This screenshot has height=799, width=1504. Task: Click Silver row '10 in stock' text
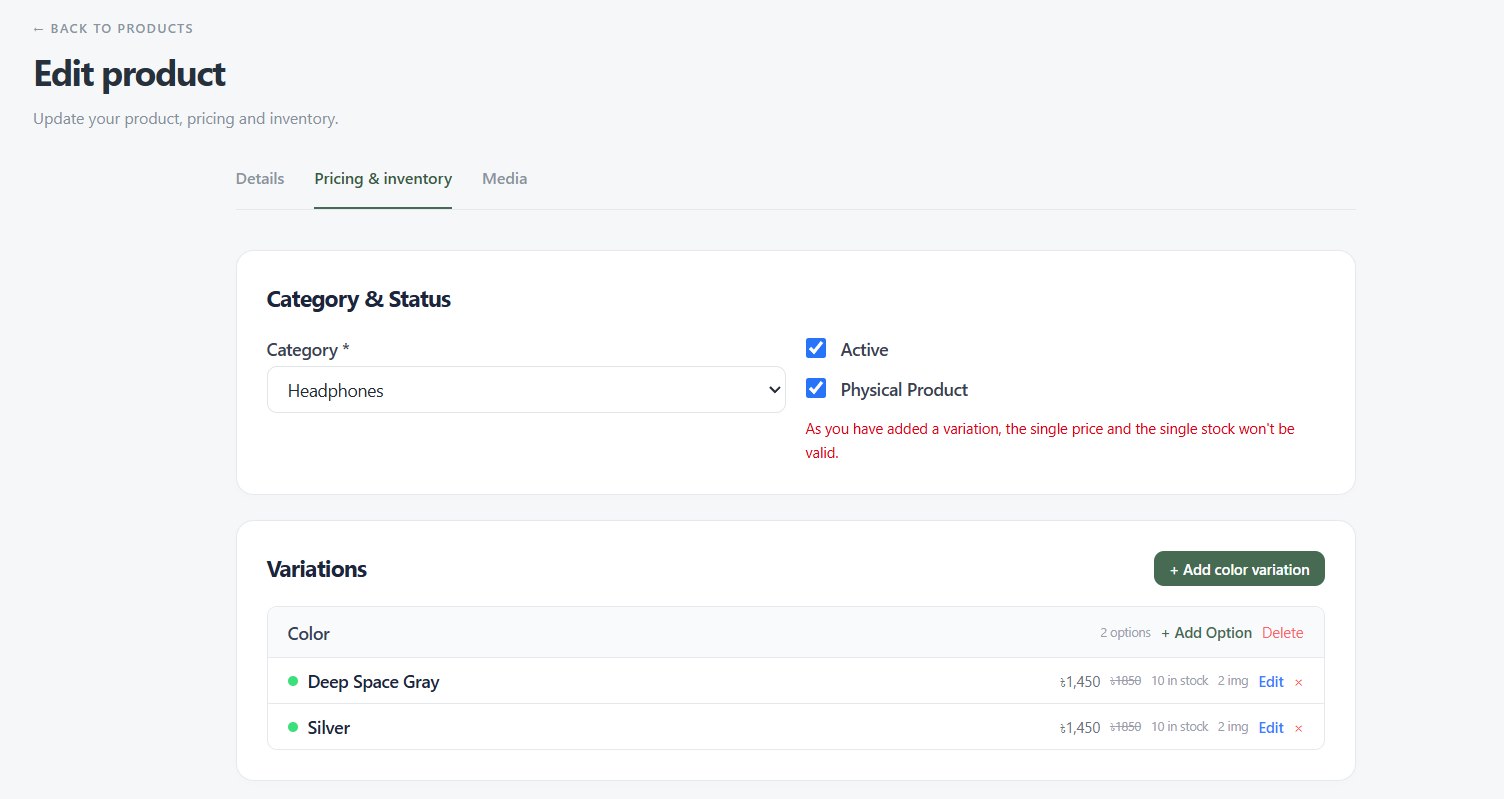[x=1180, y=727]
